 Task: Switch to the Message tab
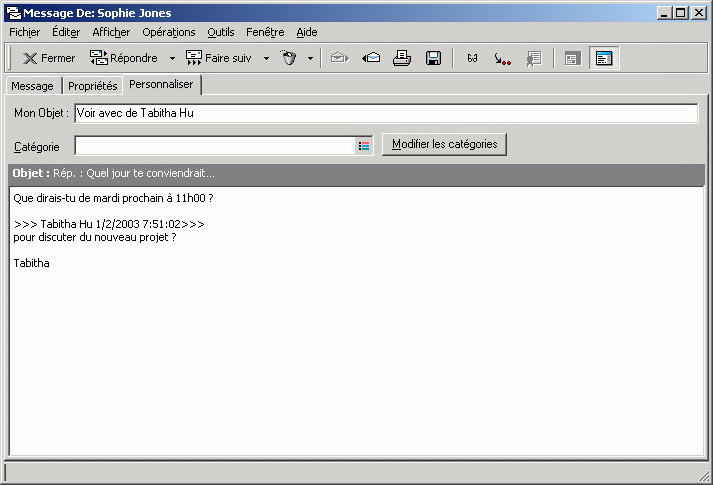click(x=32, y=86)
